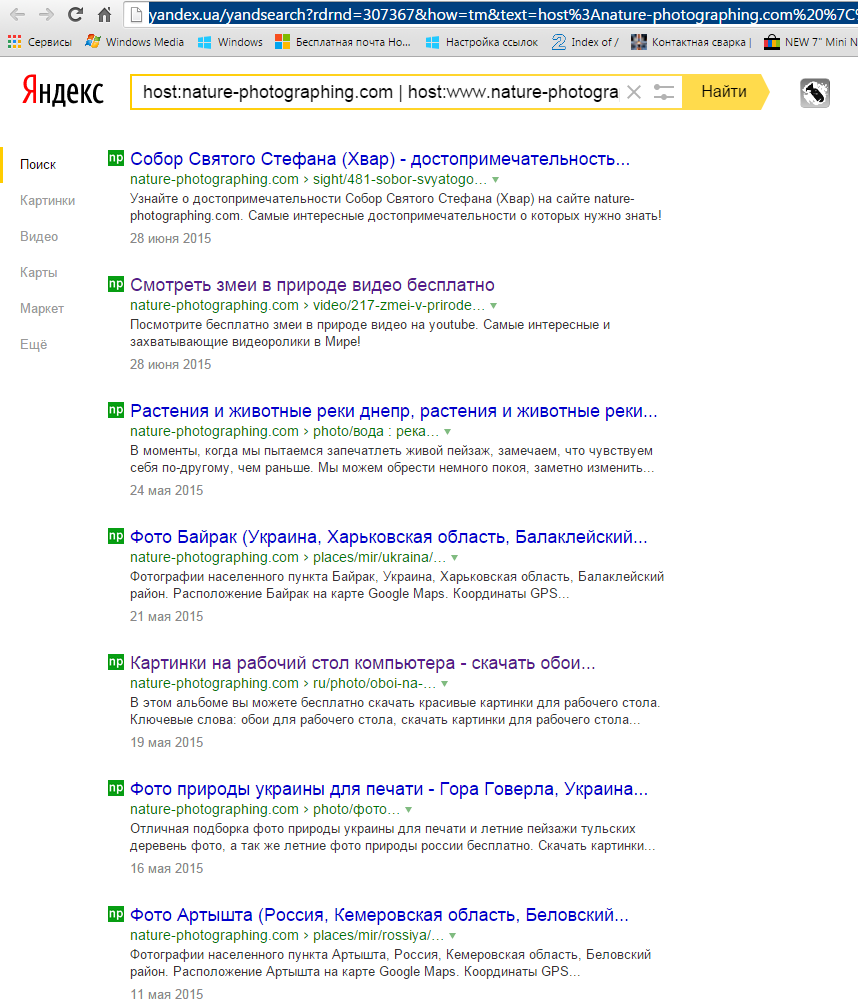The height and width of the screenshot is (1005, 858).
Task: Reload the page with the refresh icon
Action: 75,15
